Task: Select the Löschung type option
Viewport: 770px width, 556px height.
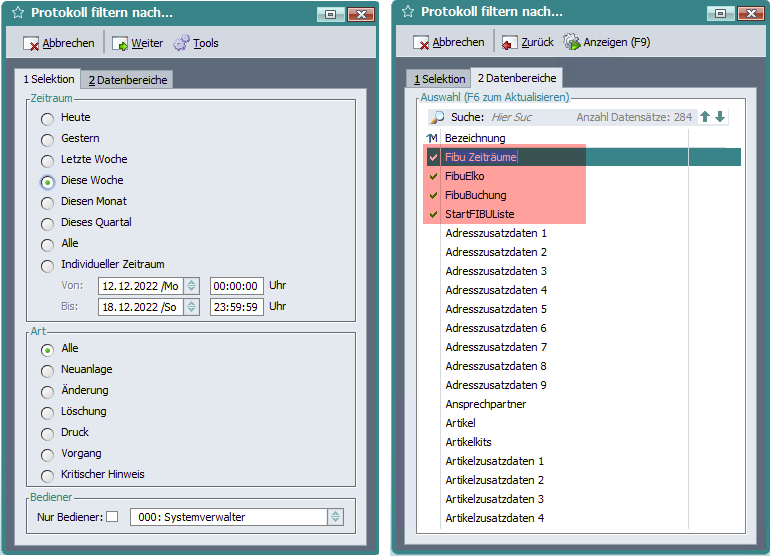Action: pos(47,412)
